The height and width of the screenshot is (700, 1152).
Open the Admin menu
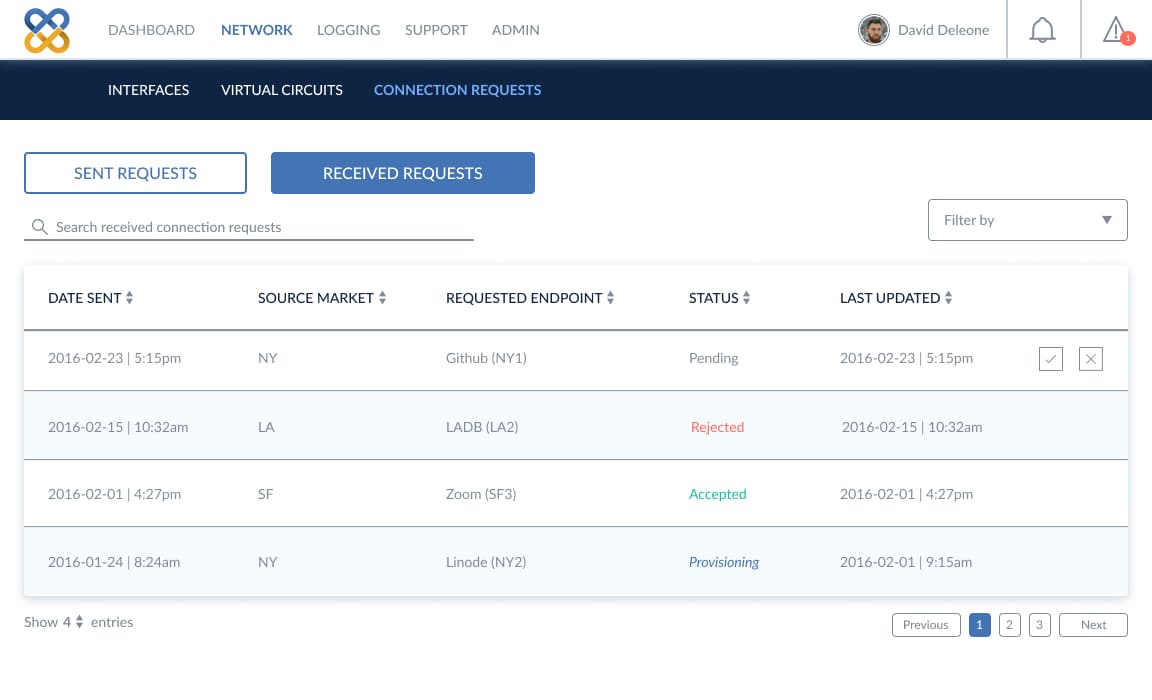(x=516, y=30)
